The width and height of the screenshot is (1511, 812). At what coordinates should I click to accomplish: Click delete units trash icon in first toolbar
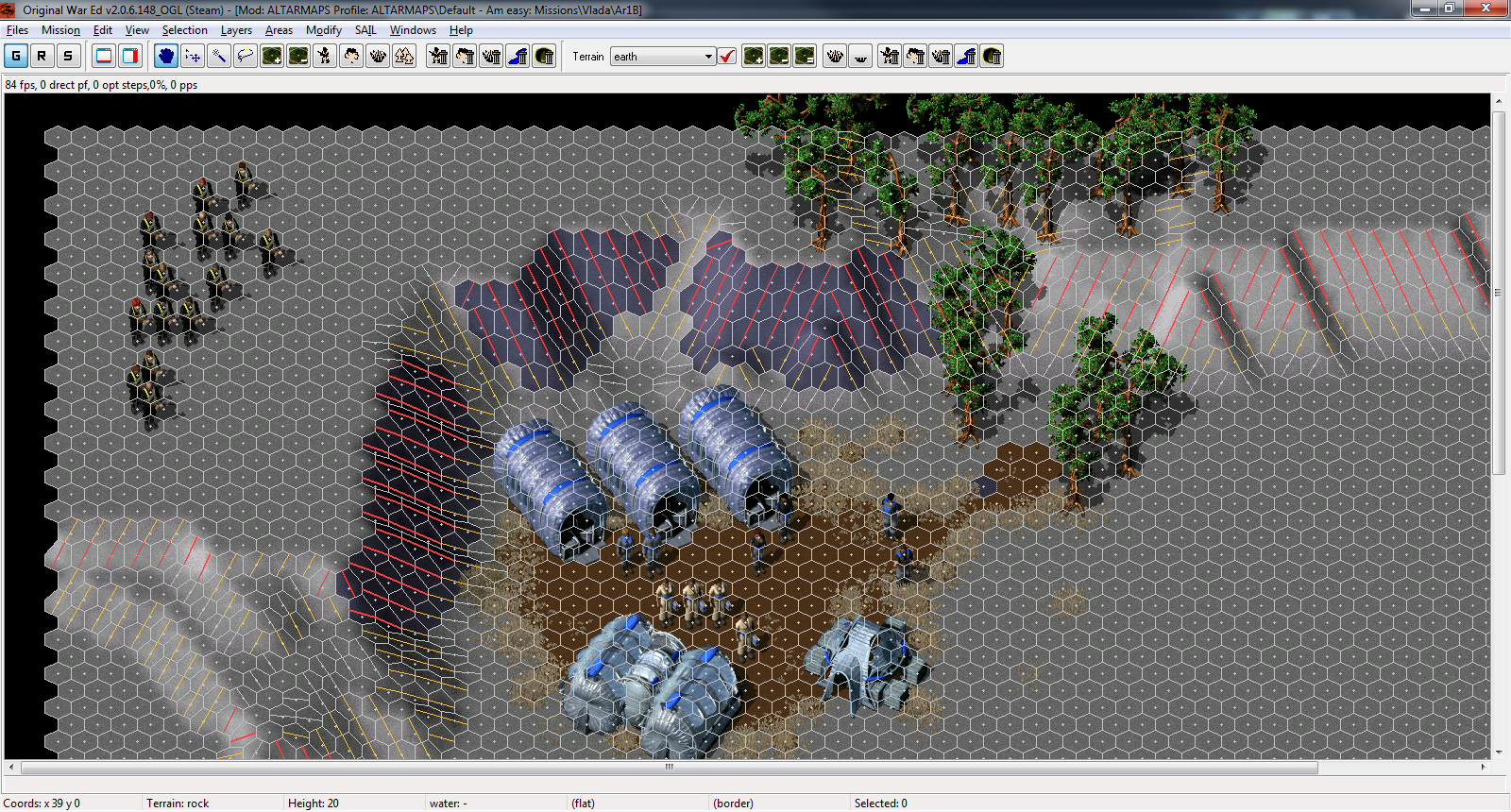(438, 56)
